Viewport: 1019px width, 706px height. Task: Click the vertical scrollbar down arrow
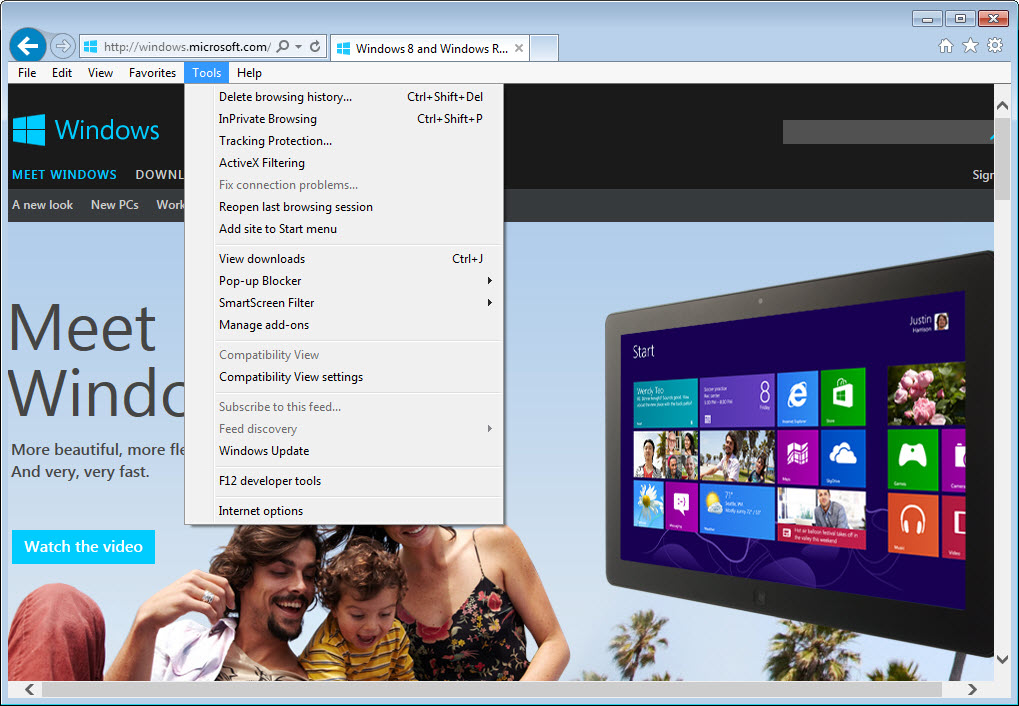[x=1003, y=659]
